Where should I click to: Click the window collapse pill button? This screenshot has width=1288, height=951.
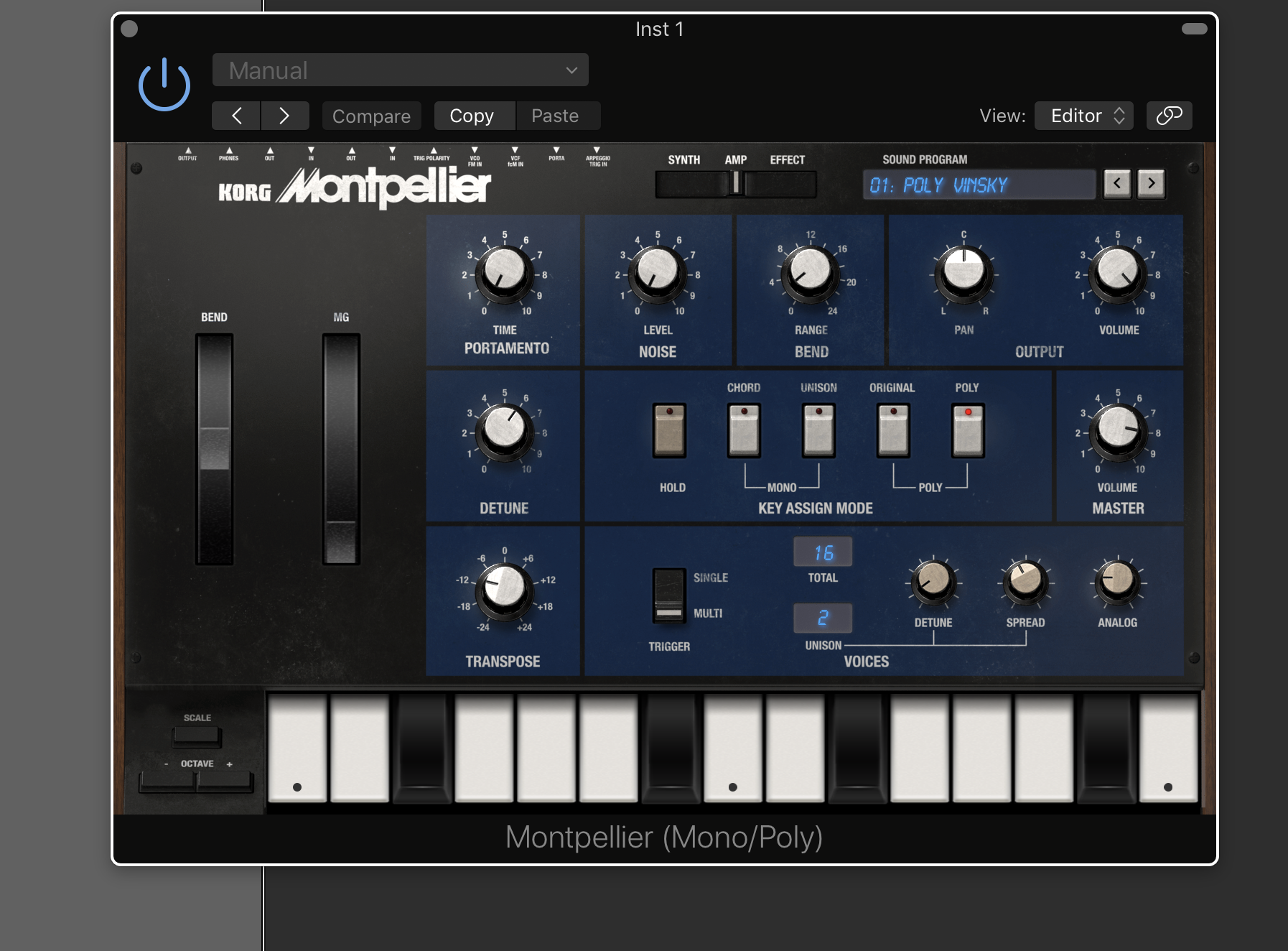[x=1194, y=29]
